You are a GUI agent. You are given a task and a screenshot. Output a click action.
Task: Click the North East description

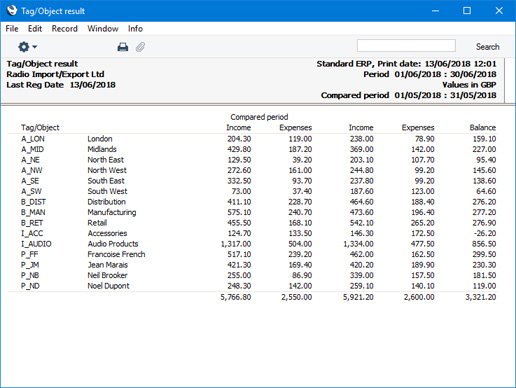[x=105, y=160]
